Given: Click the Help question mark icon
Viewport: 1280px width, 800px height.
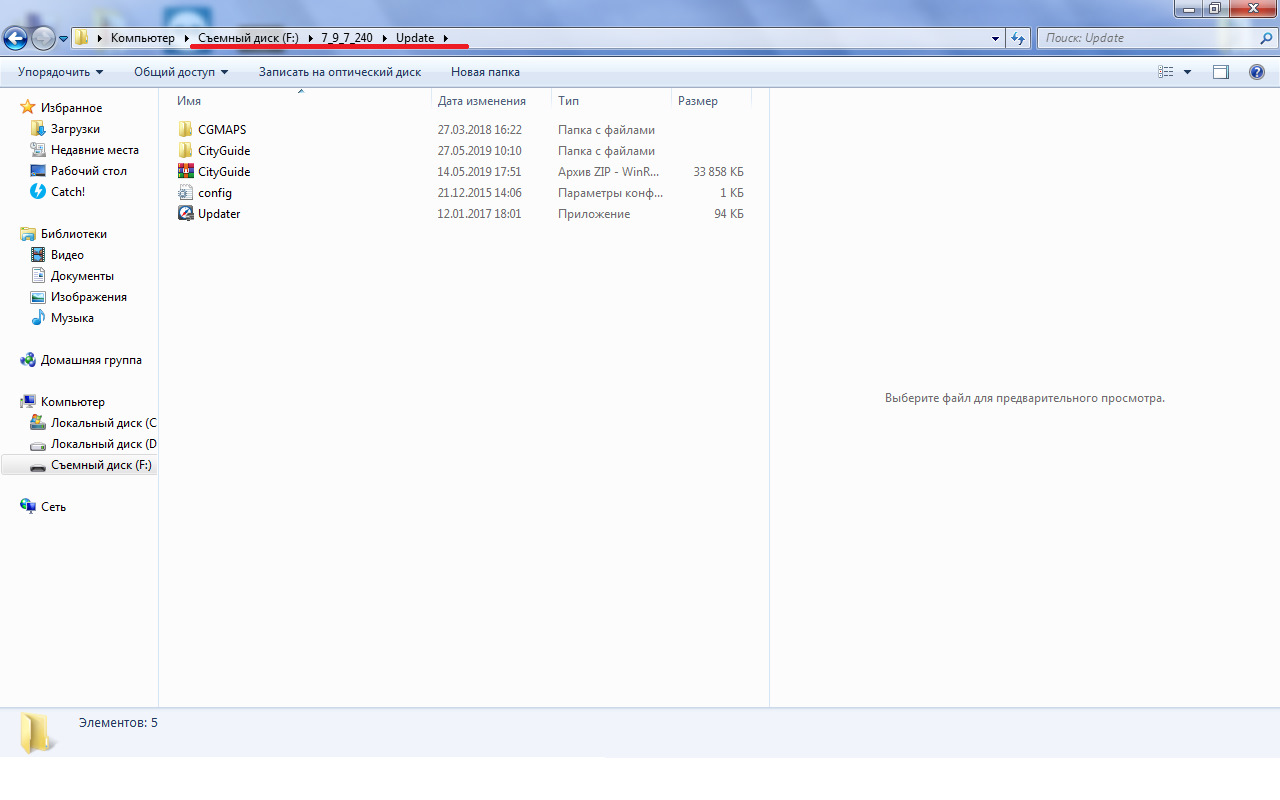Looking at the screenshot, I should tap(1257, 72).
